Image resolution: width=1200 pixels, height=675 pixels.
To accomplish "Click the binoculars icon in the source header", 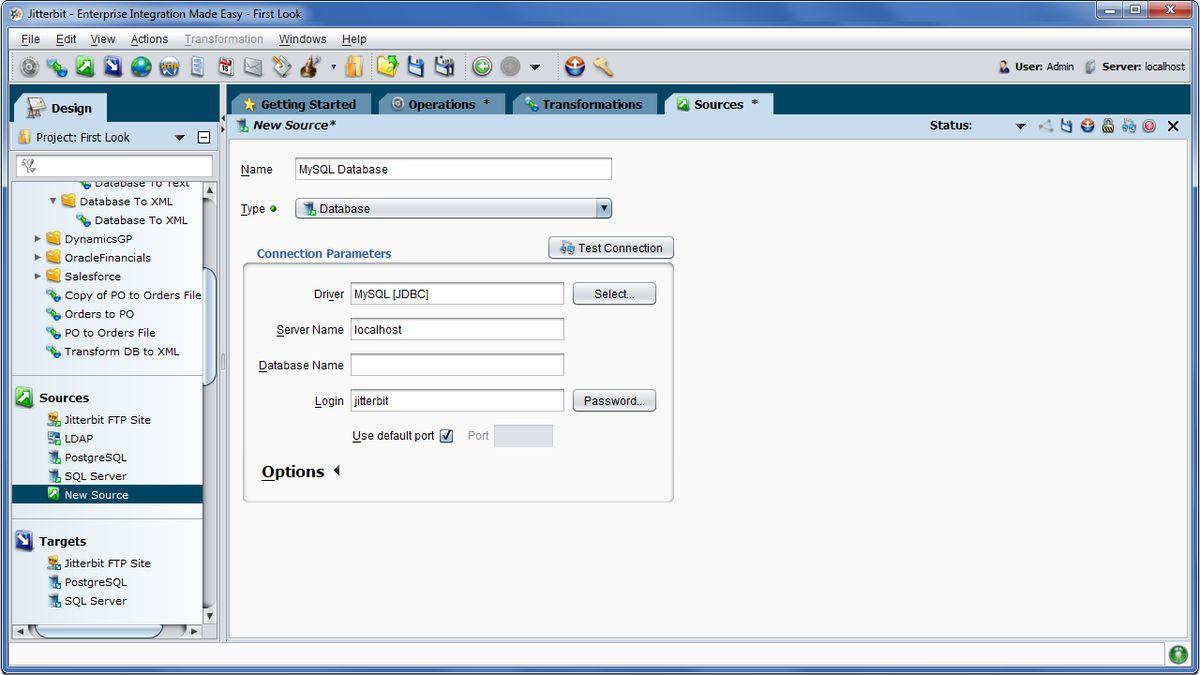I will click(1129, 126).
